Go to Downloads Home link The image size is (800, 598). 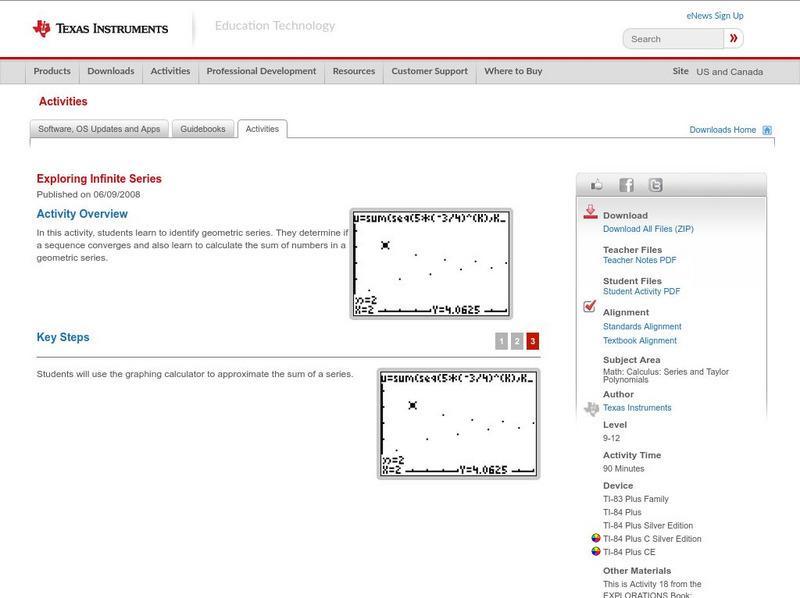[x=722, y=130]
